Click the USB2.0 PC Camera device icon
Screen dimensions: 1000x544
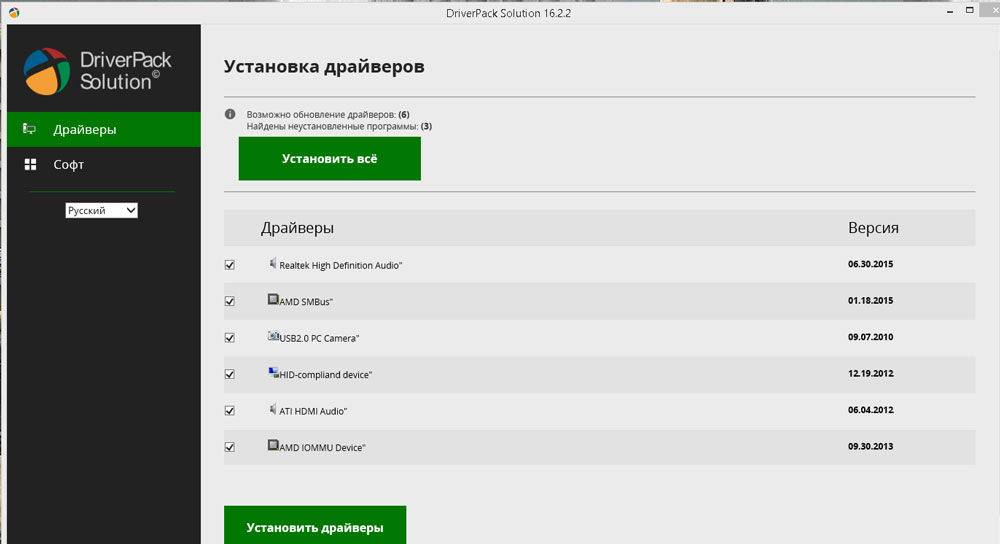273,335
